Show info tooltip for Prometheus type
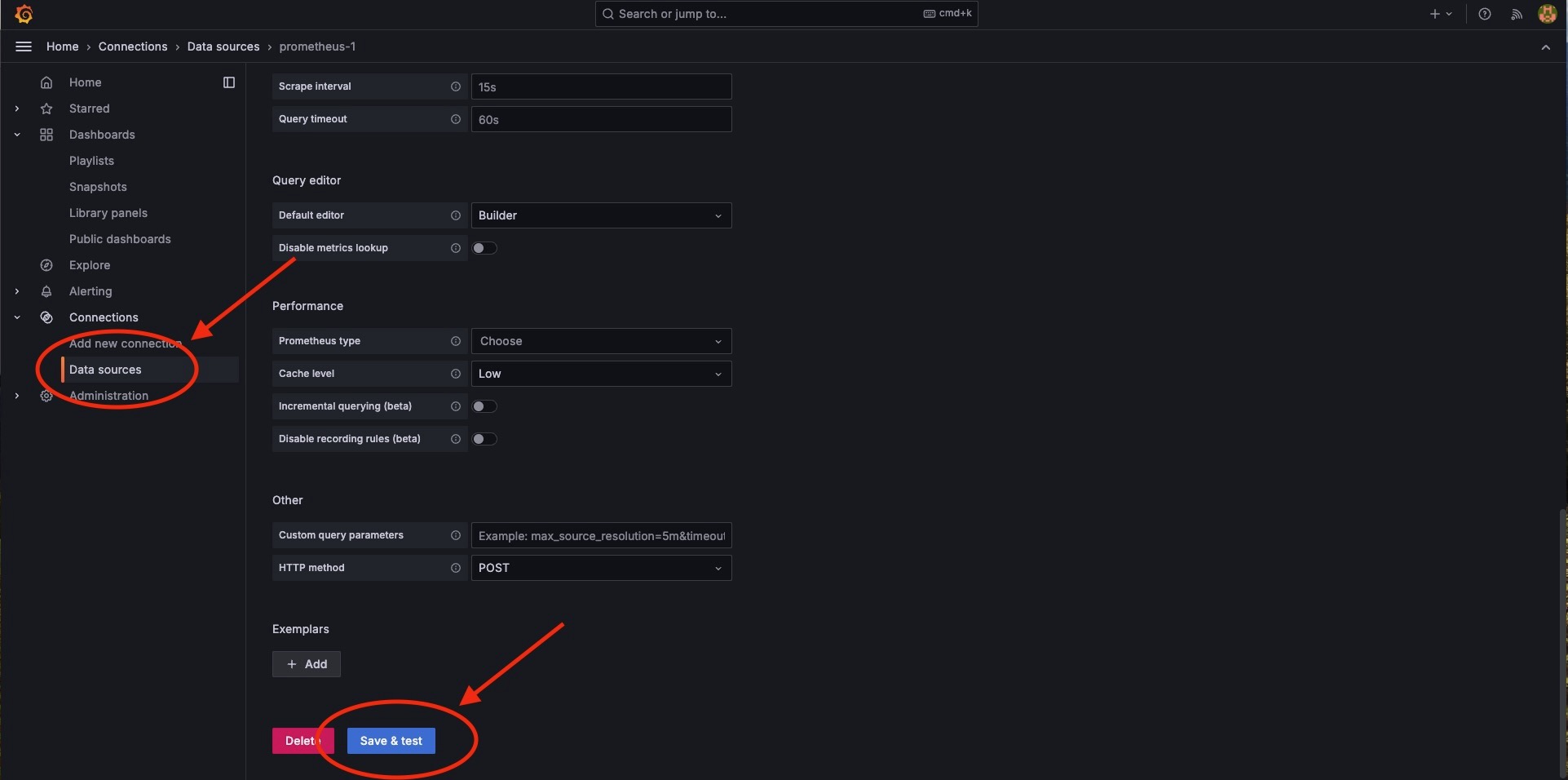 [456, 341]
